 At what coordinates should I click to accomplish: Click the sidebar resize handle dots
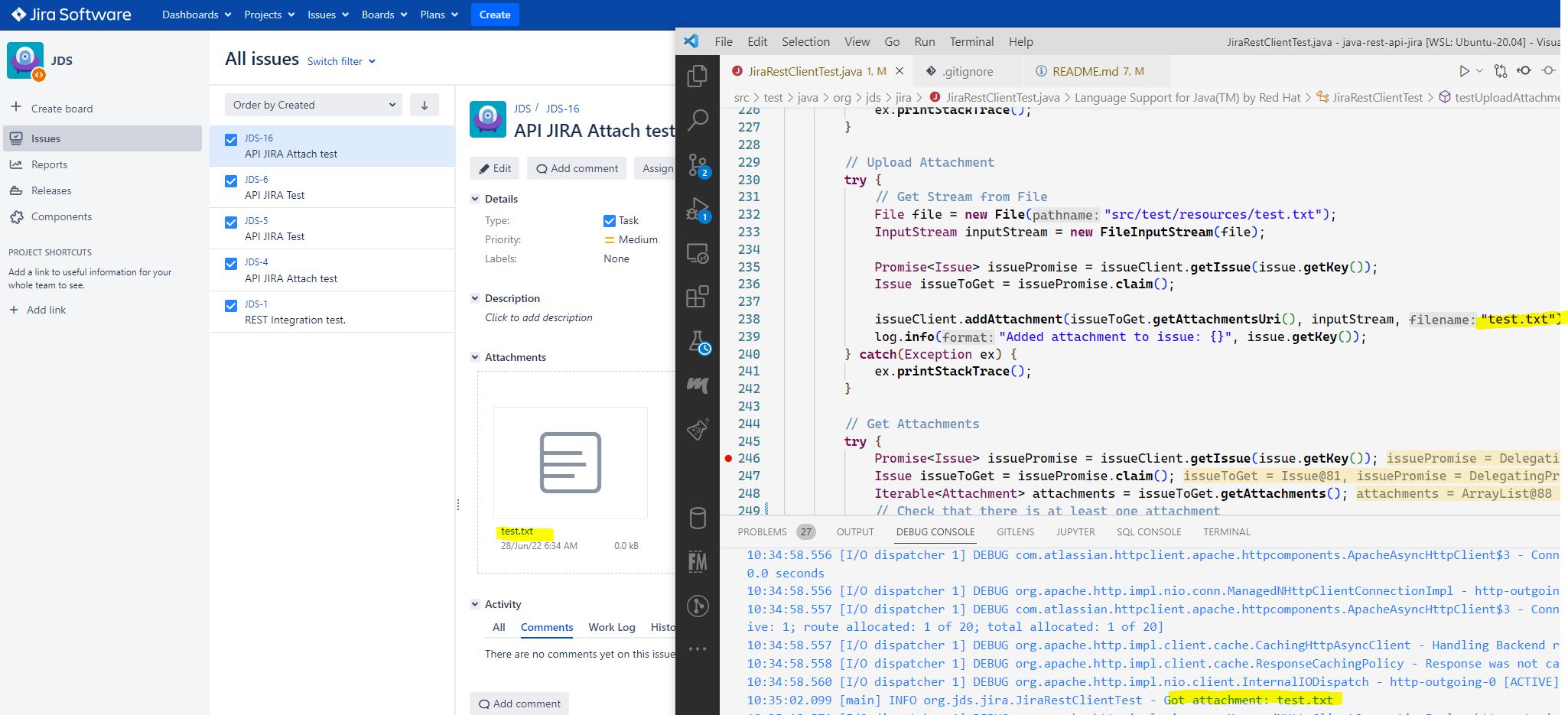pyautogui.click(x=458, y=505)
